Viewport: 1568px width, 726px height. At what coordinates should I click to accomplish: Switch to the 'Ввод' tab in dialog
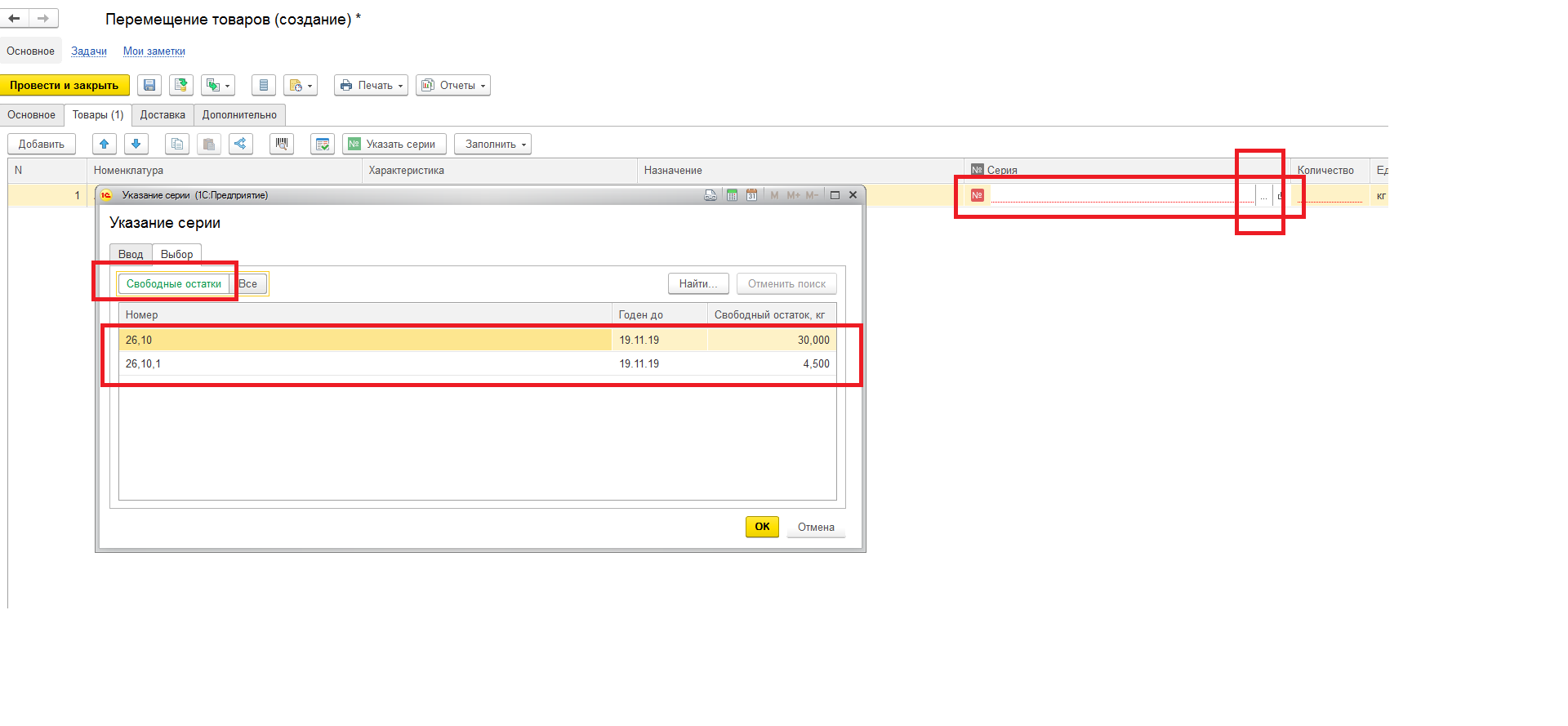click(x=131, y=254)
